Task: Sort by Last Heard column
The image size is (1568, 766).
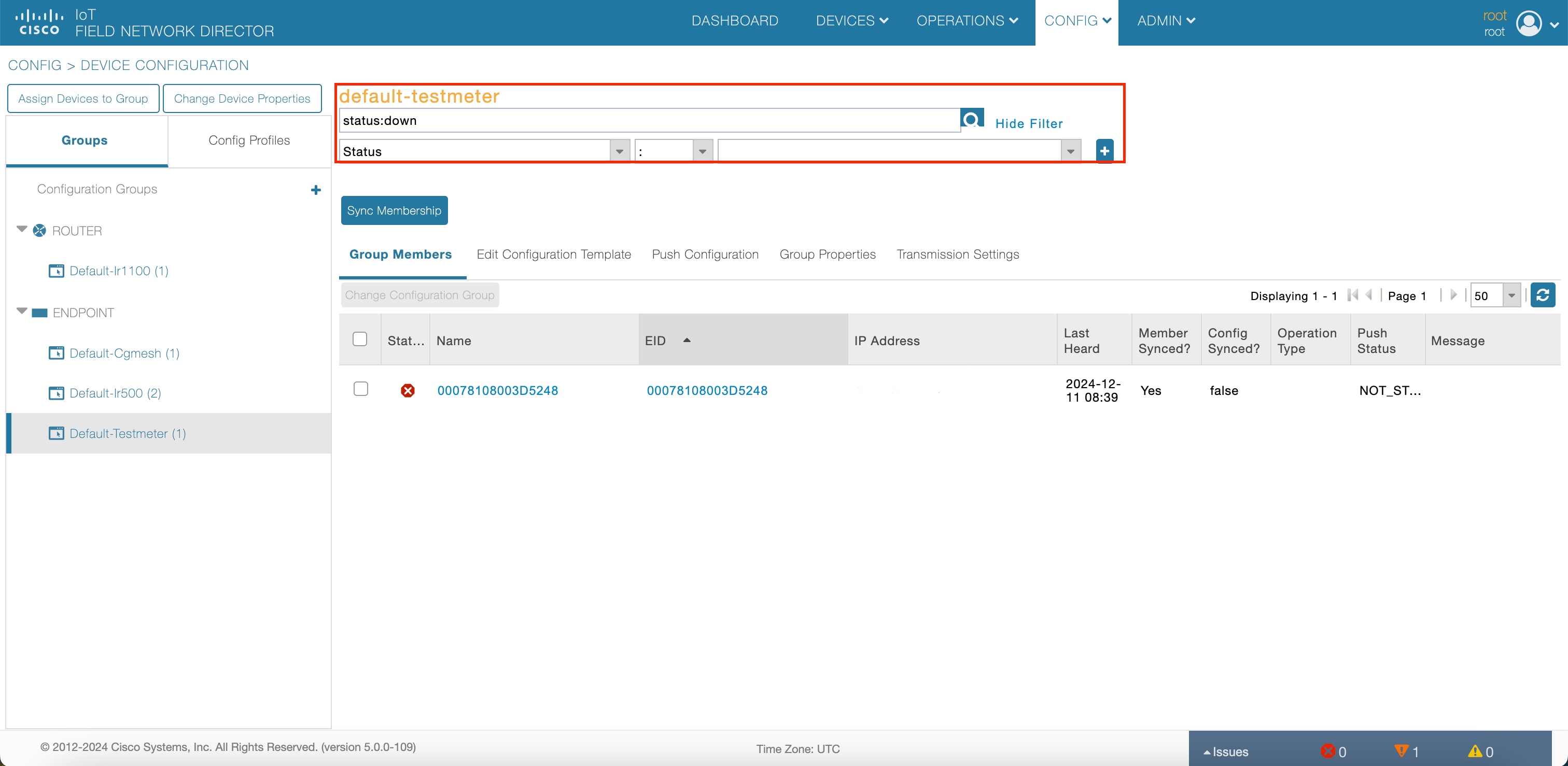Action: (1094, 340)
